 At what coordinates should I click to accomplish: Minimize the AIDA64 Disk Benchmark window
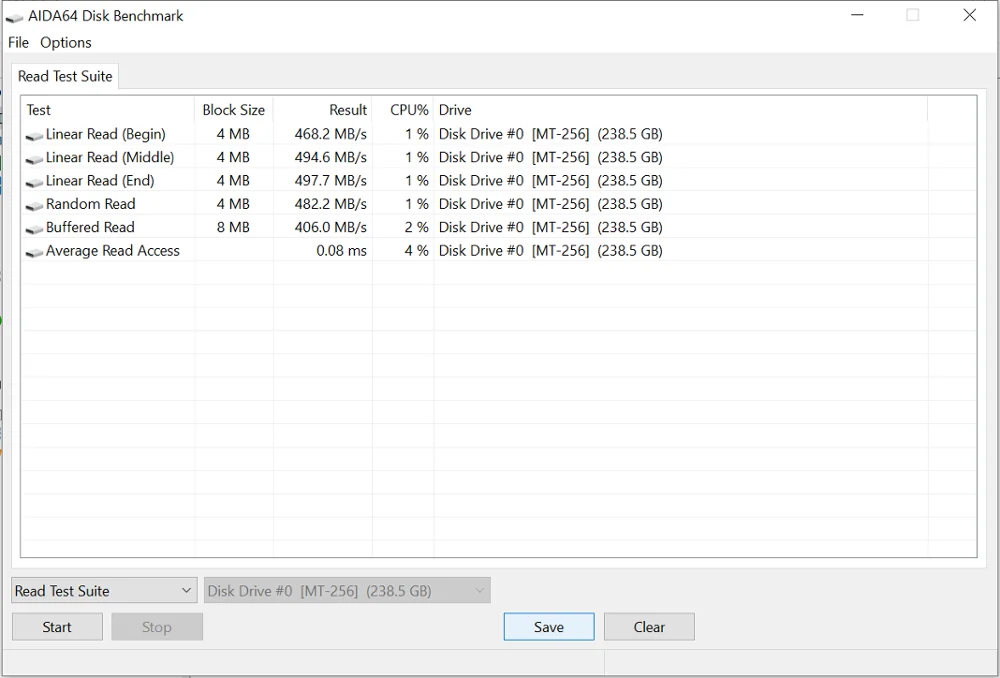857,15
